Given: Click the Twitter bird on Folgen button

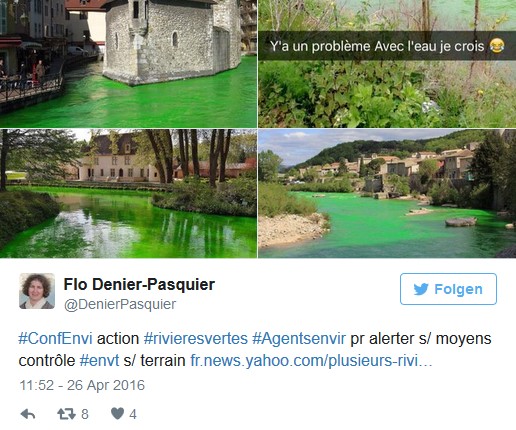Looking at the screenshot, I should click(x=421, y=289).
